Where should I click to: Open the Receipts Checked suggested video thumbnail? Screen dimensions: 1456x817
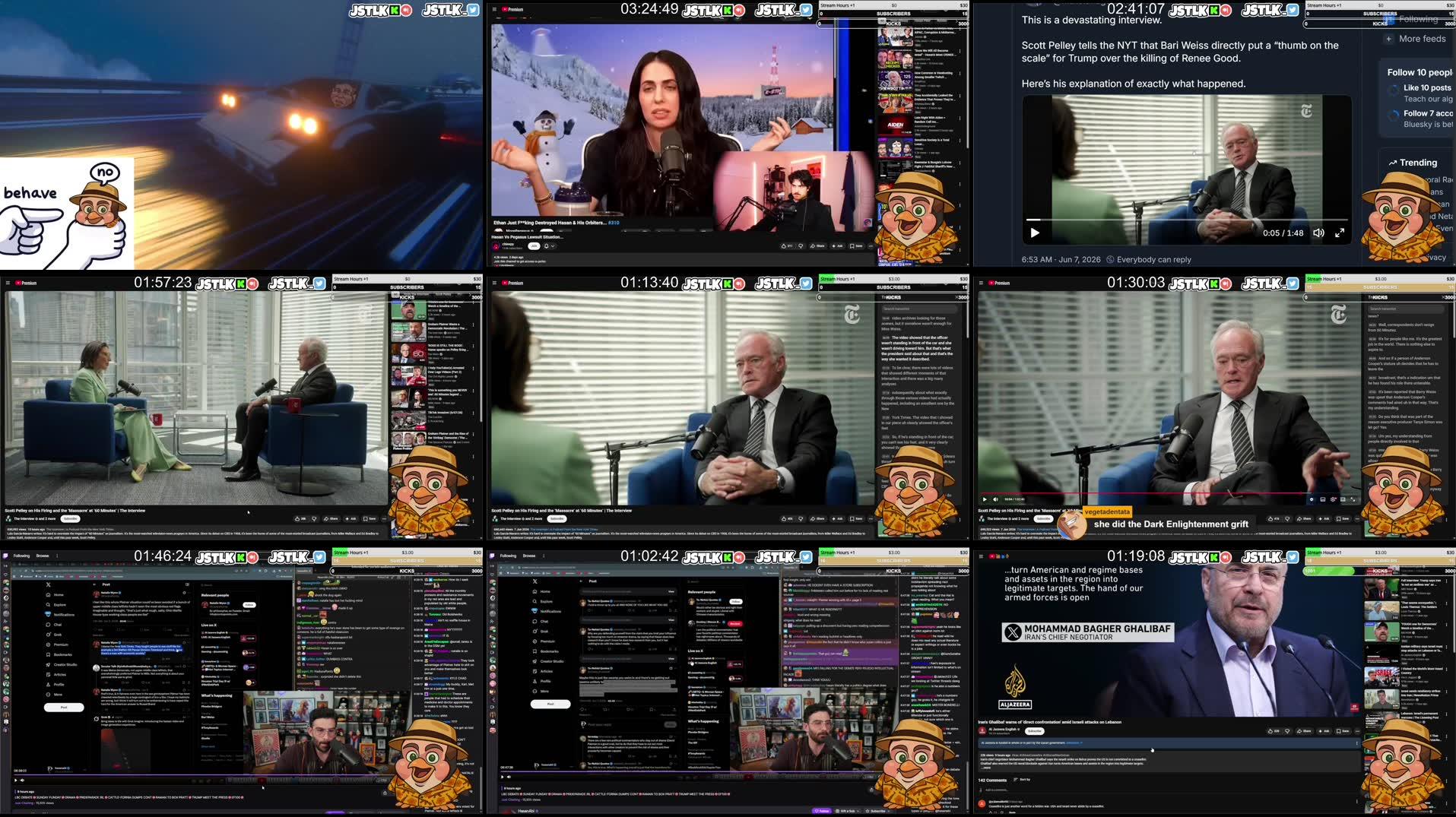pyautogui.click(x=895, y=59)
